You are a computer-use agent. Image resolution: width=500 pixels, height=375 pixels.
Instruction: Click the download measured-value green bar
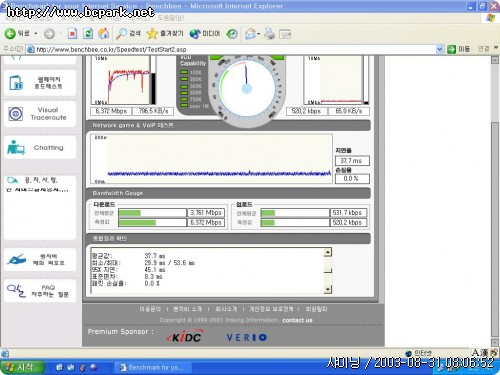point(137,223)
